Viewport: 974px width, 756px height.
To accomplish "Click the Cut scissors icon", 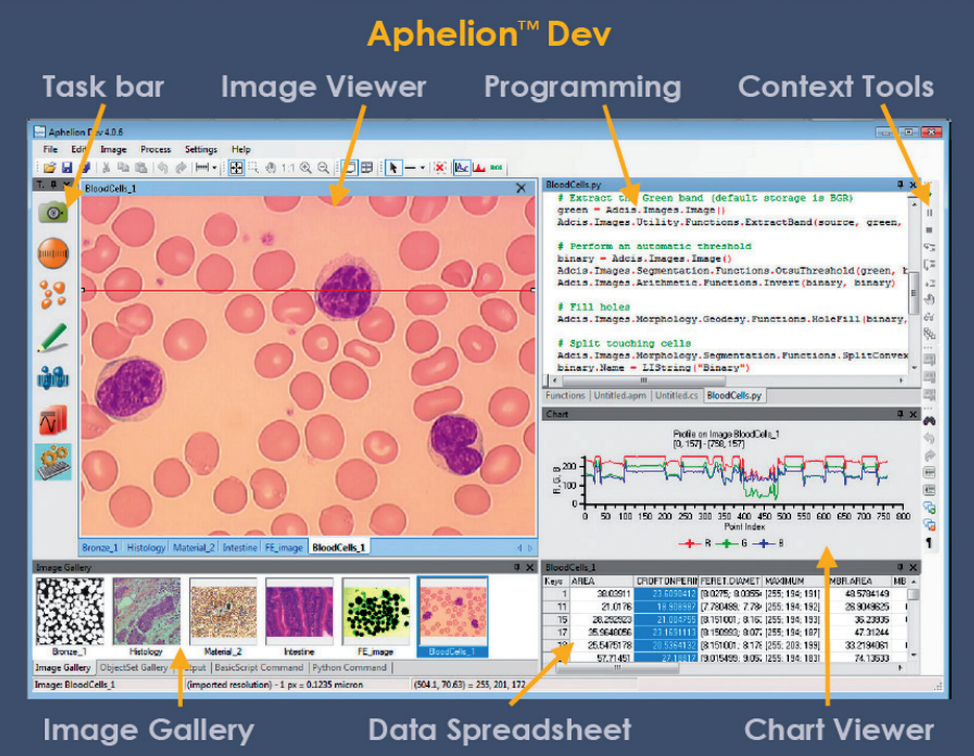I will 106,168.
